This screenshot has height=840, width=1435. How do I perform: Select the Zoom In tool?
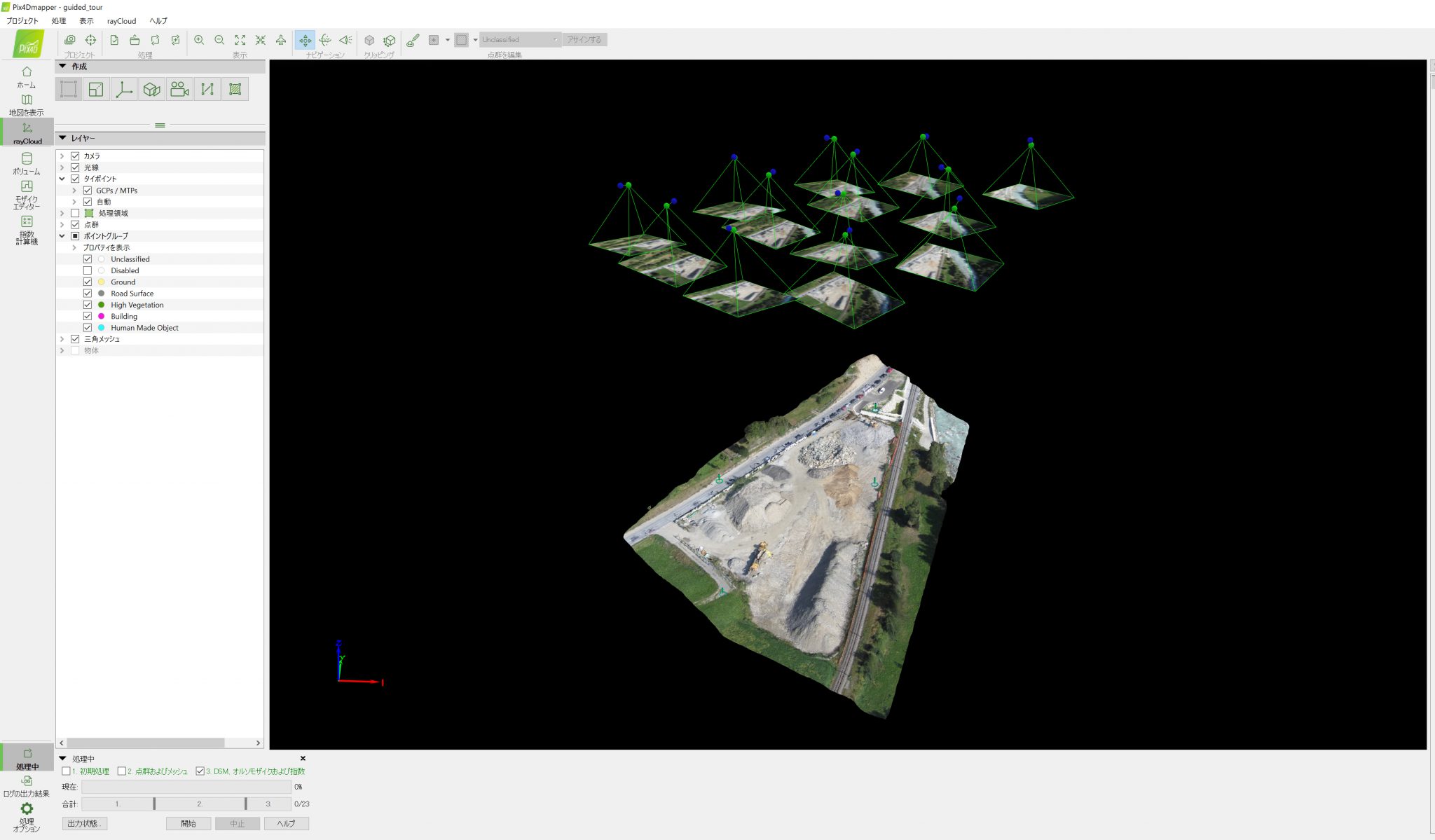click(x=200, y=40)
